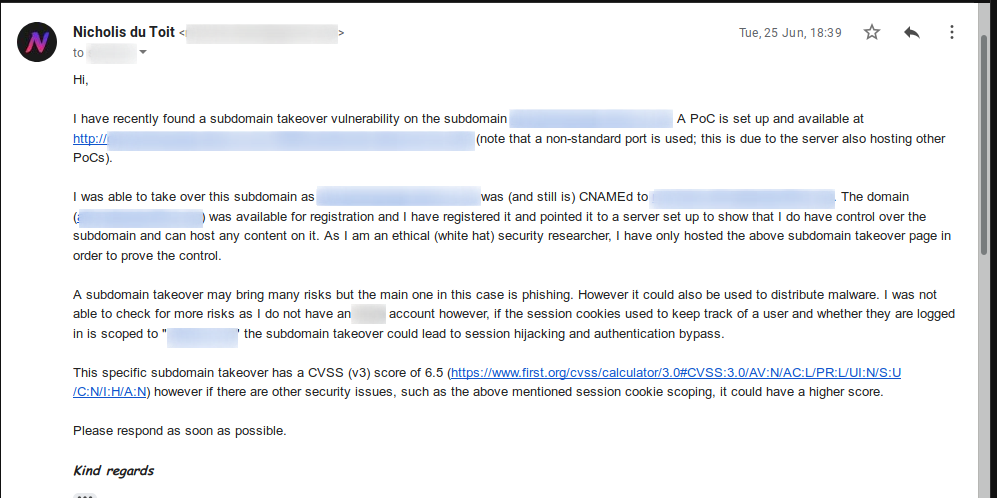Viewport: 997px width, 498px height.
Task: Click the blurred recipient name after "to"
Action: tap(112, 53)
